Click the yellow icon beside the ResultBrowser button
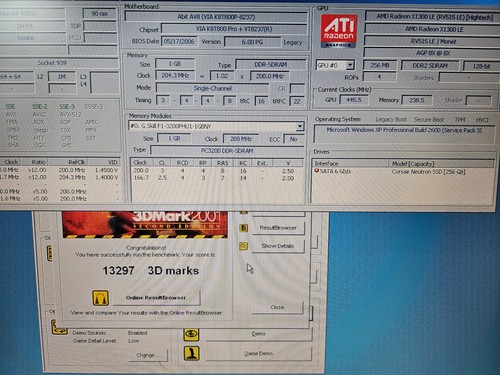 point(244,228)
